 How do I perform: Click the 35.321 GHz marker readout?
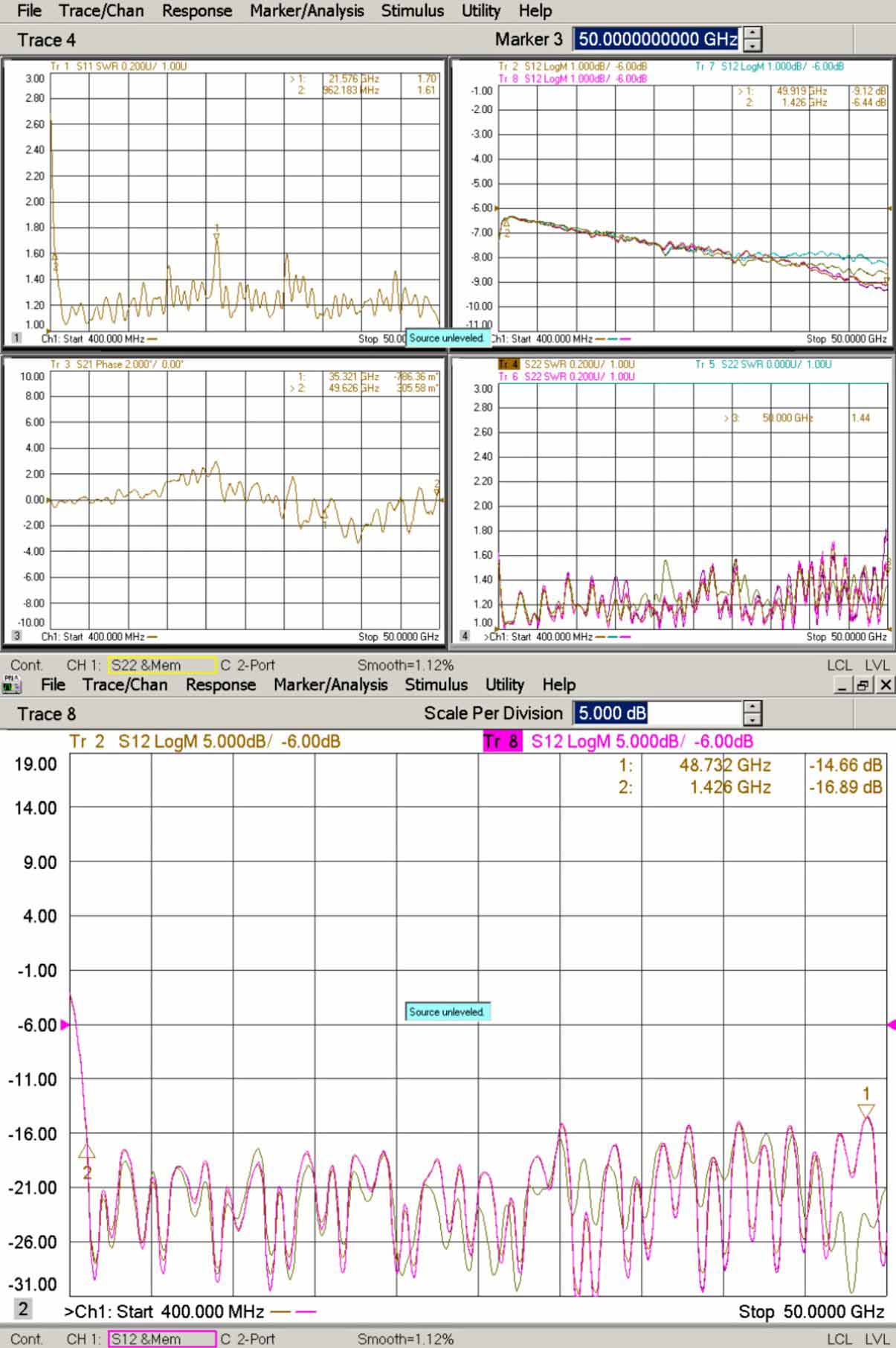point(354,376)
